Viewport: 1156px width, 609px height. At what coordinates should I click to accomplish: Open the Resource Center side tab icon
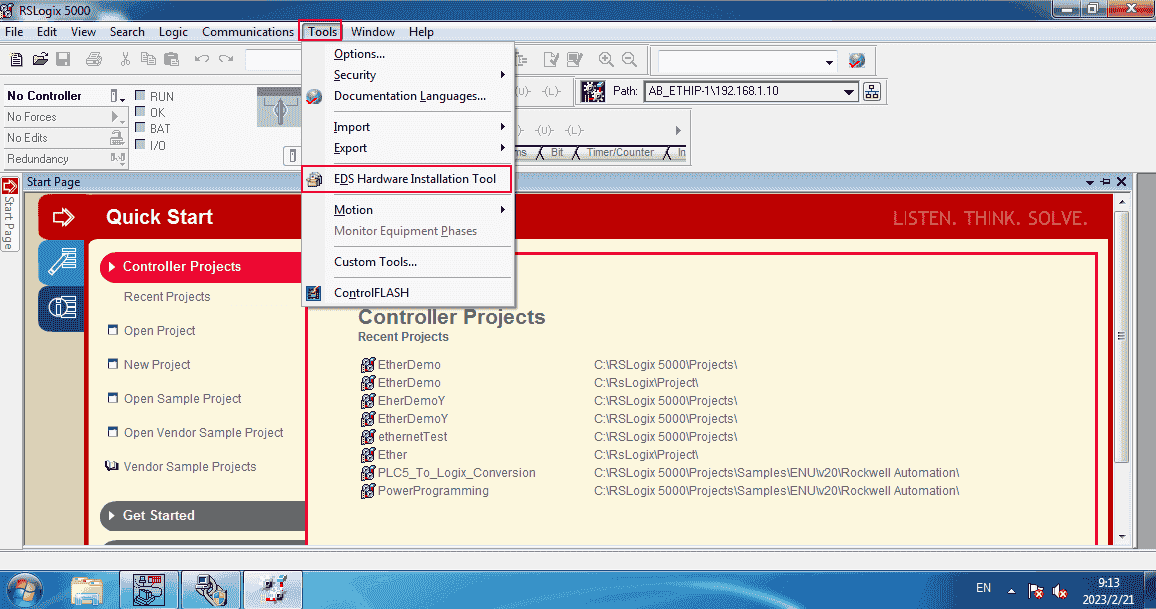[x=62, y=308]
